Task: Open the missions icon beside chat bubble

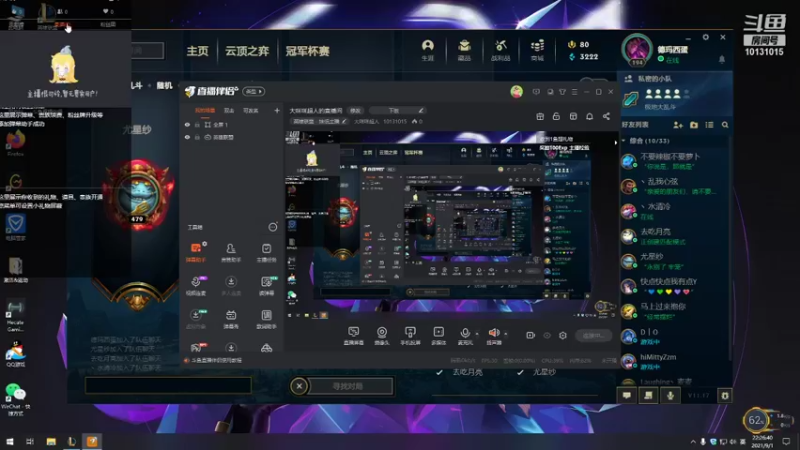Action: [x=648, y=395]
